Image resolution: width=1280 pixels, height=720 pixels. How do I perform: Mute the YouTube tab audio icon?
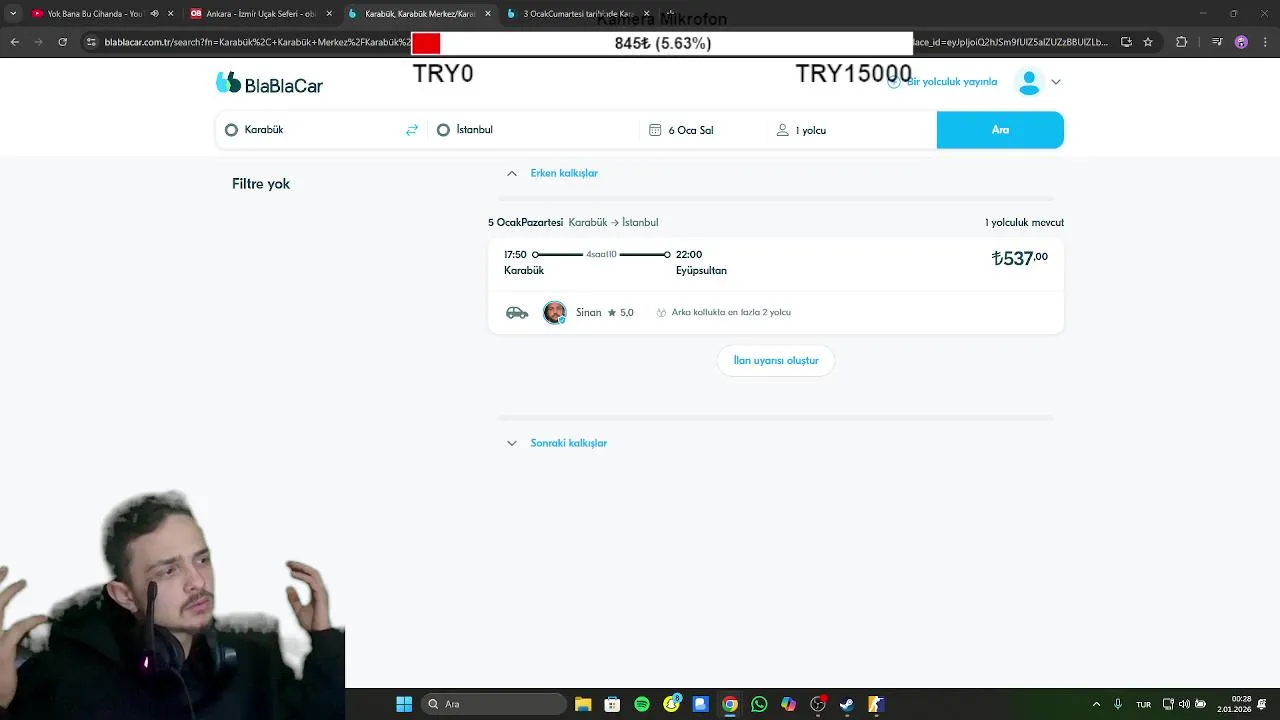[154, 14]
